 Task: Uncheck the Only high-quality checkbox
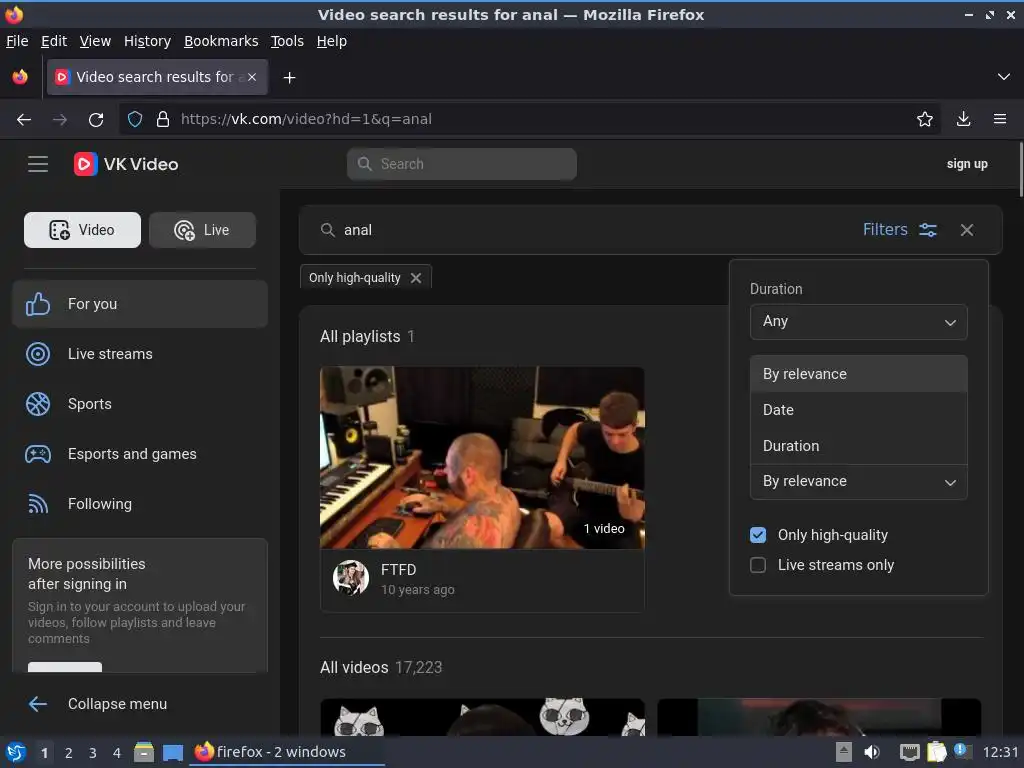click(758, 535)
